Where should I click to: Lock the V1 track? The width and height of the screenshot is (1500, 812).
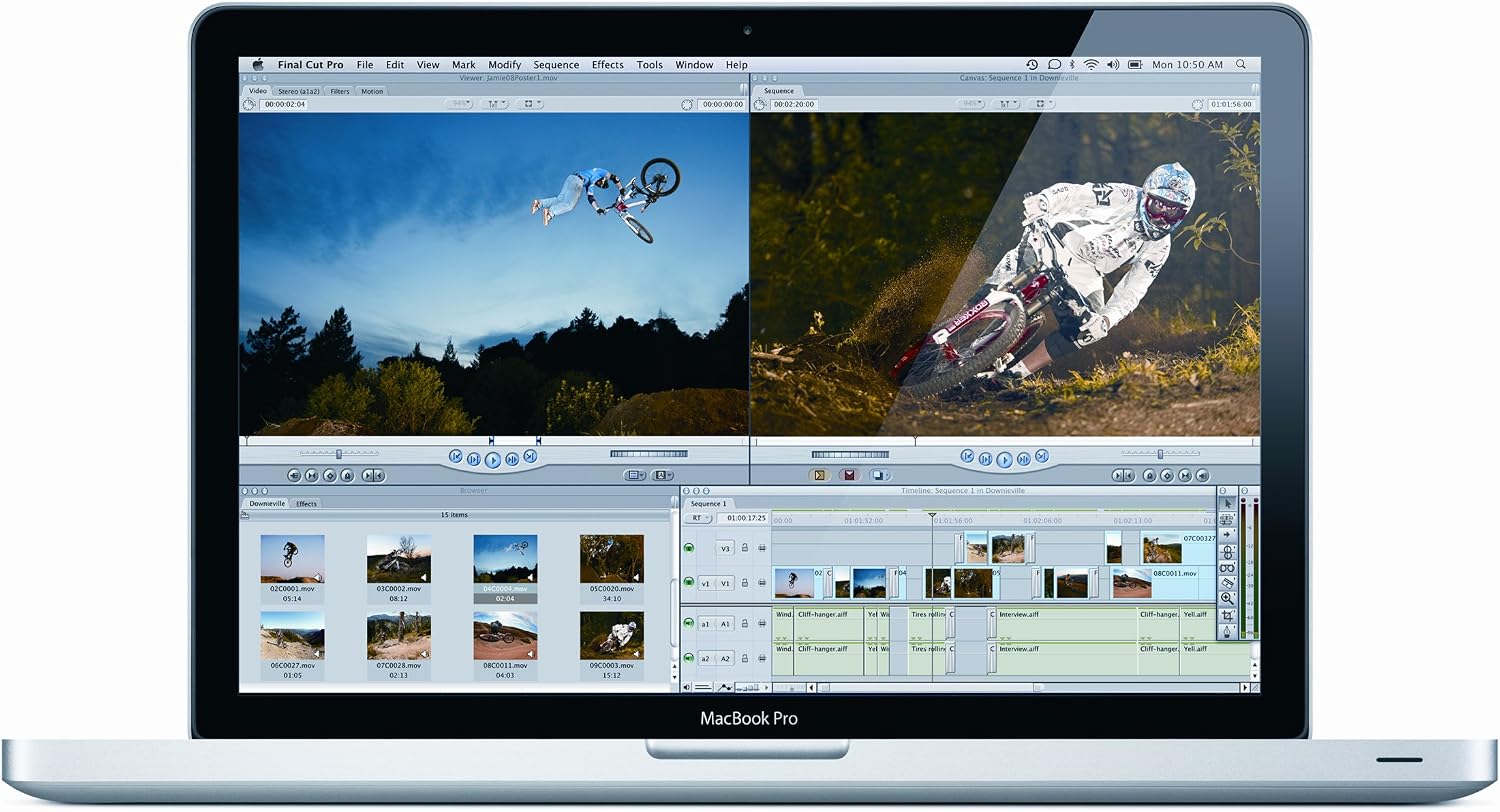click(745, 582)
